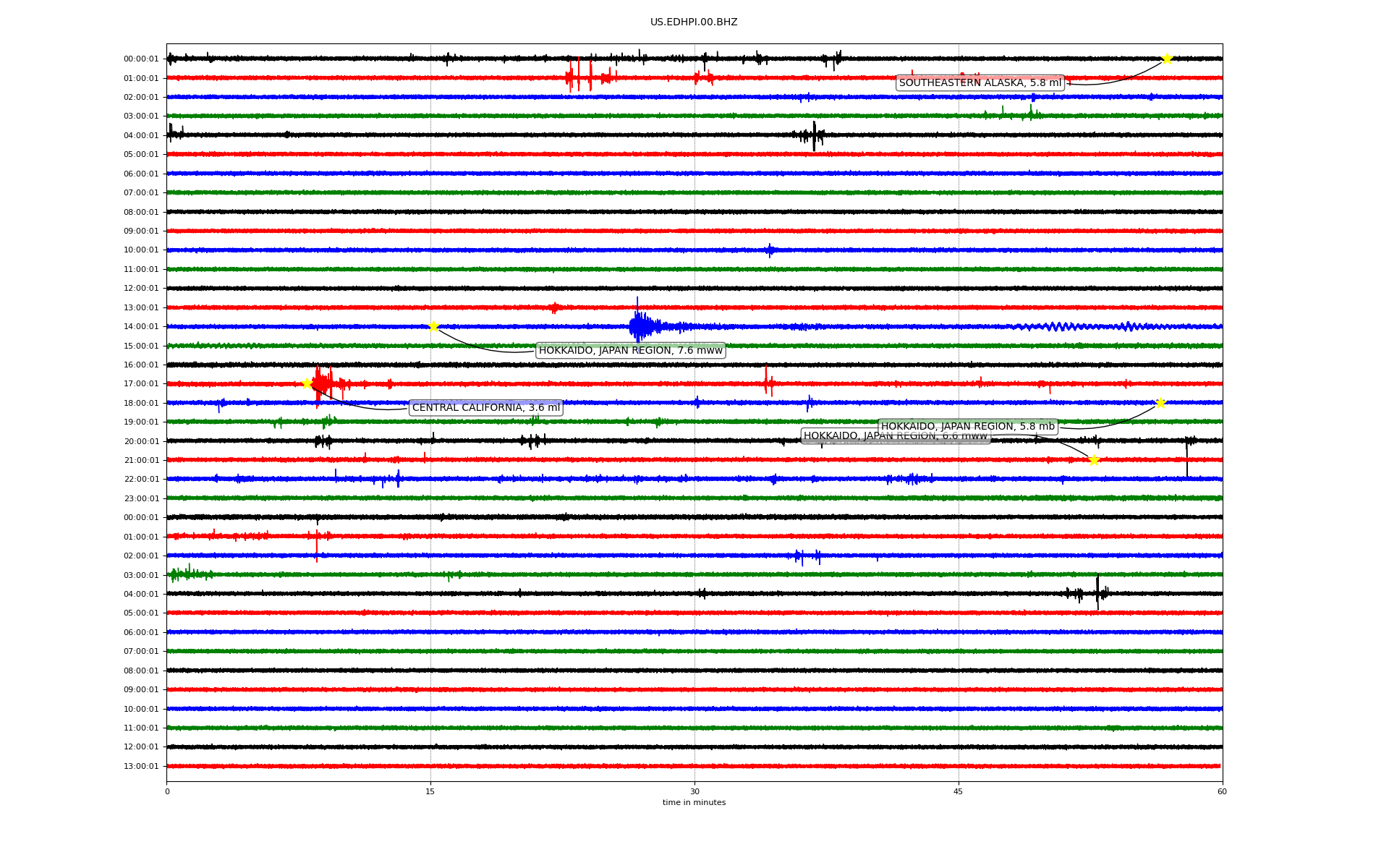Click the Central California event star marker
The height and width of the screenshot is (868, 1389).
click(307, 383)
